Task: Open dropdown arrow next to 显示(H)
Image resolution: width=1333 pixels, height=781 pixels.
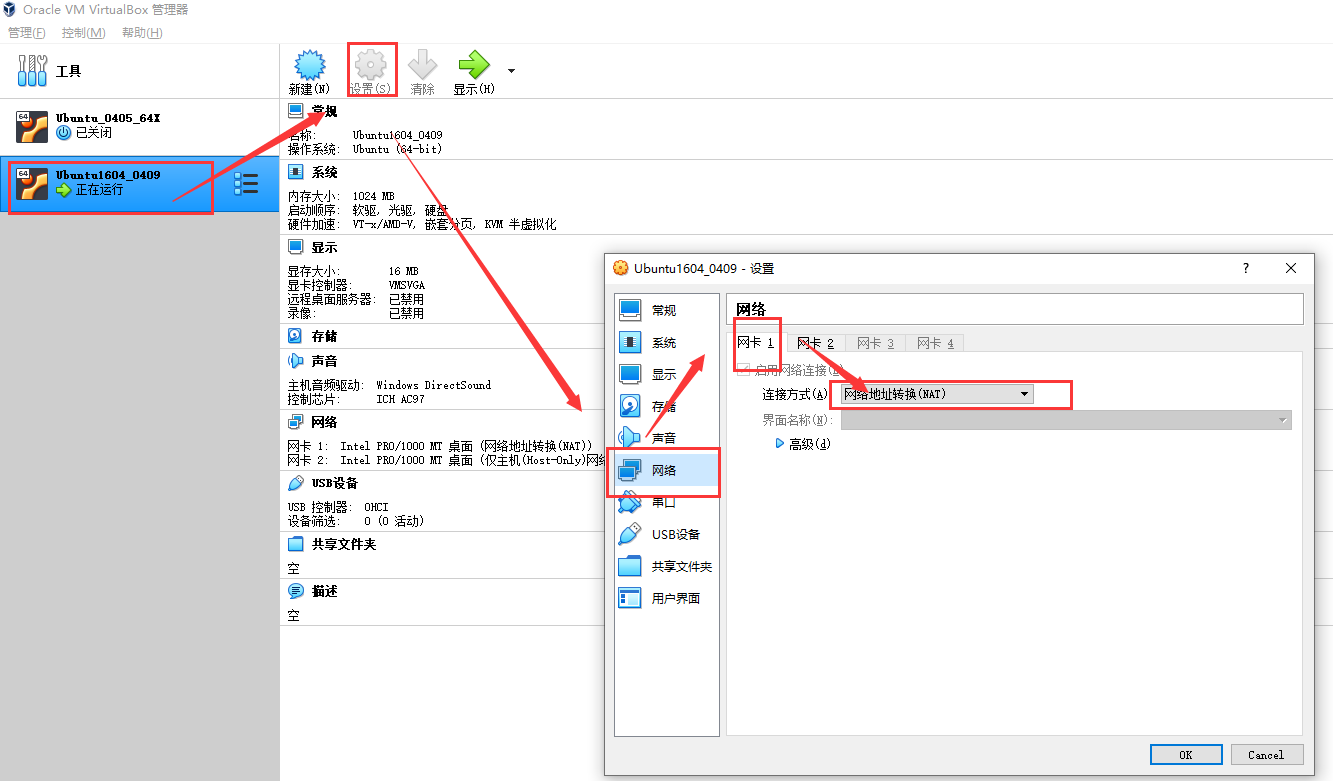Action: click(x=512, y=71)
